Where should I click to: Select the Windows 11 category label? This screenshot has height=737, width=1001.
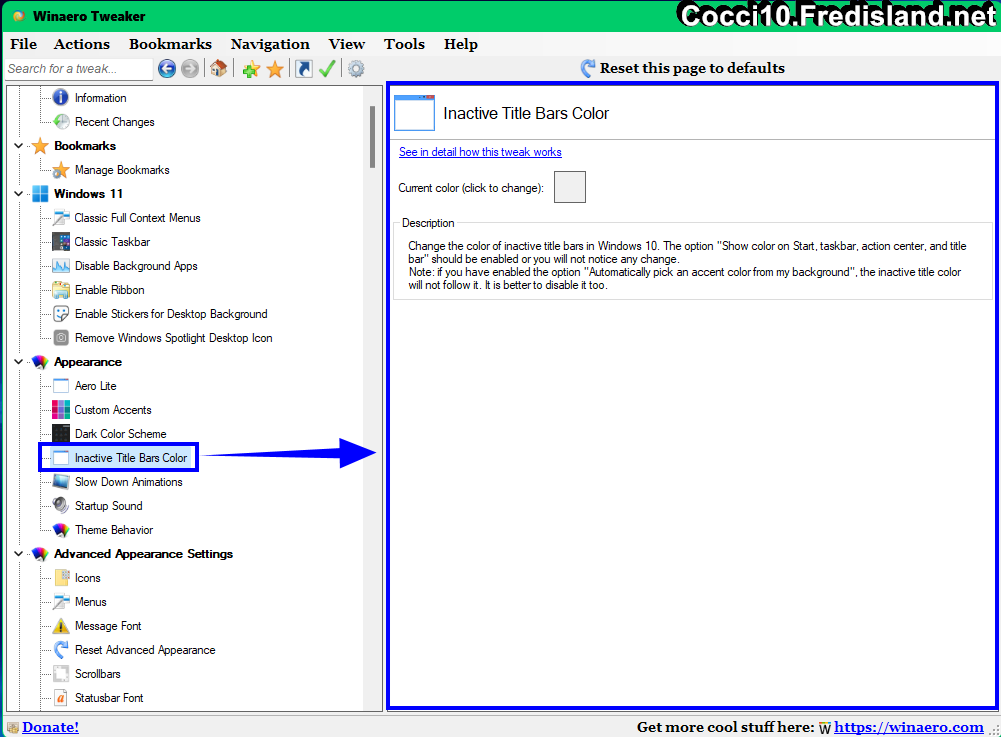click(88, 194)
